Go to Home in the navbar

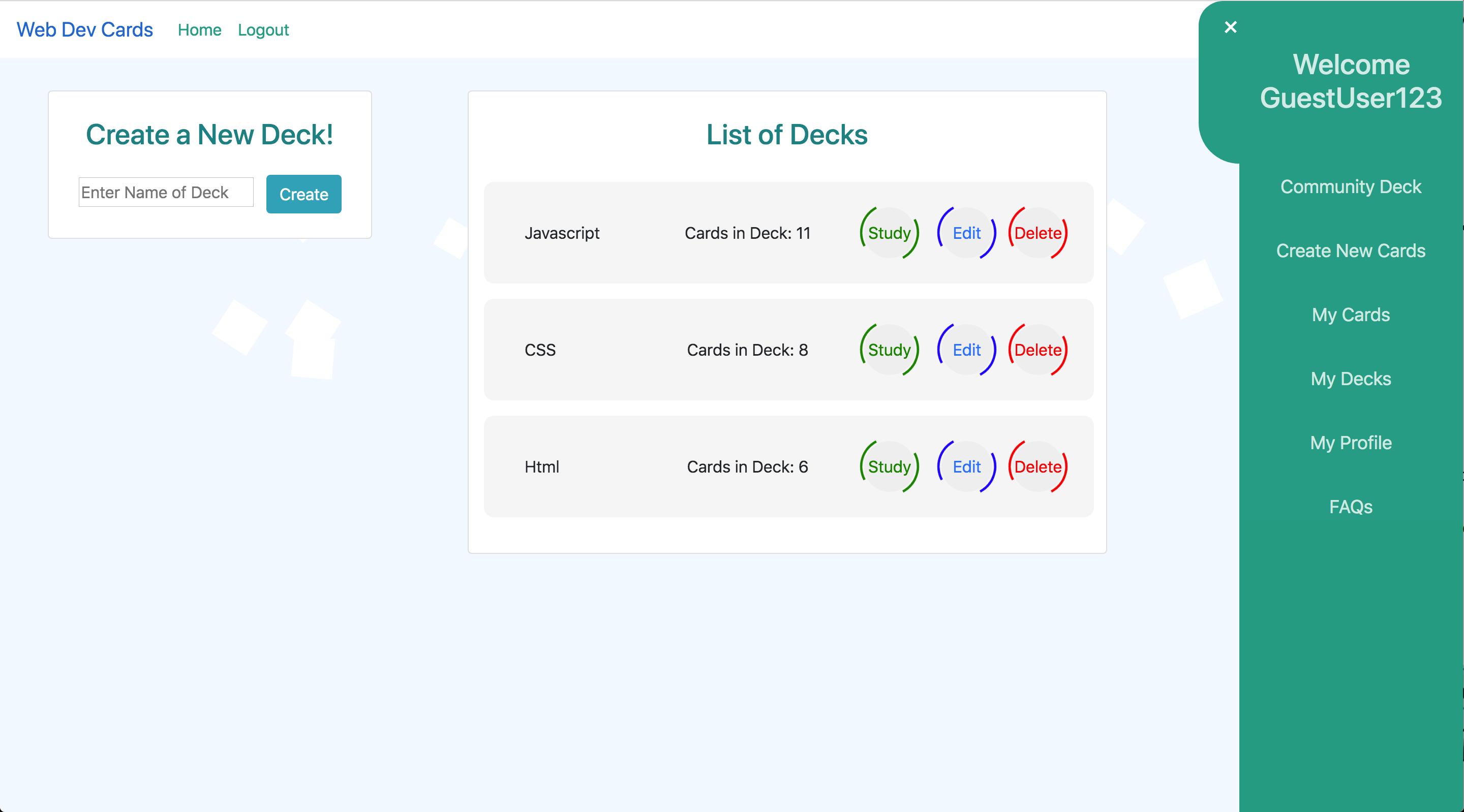(199, 30)
